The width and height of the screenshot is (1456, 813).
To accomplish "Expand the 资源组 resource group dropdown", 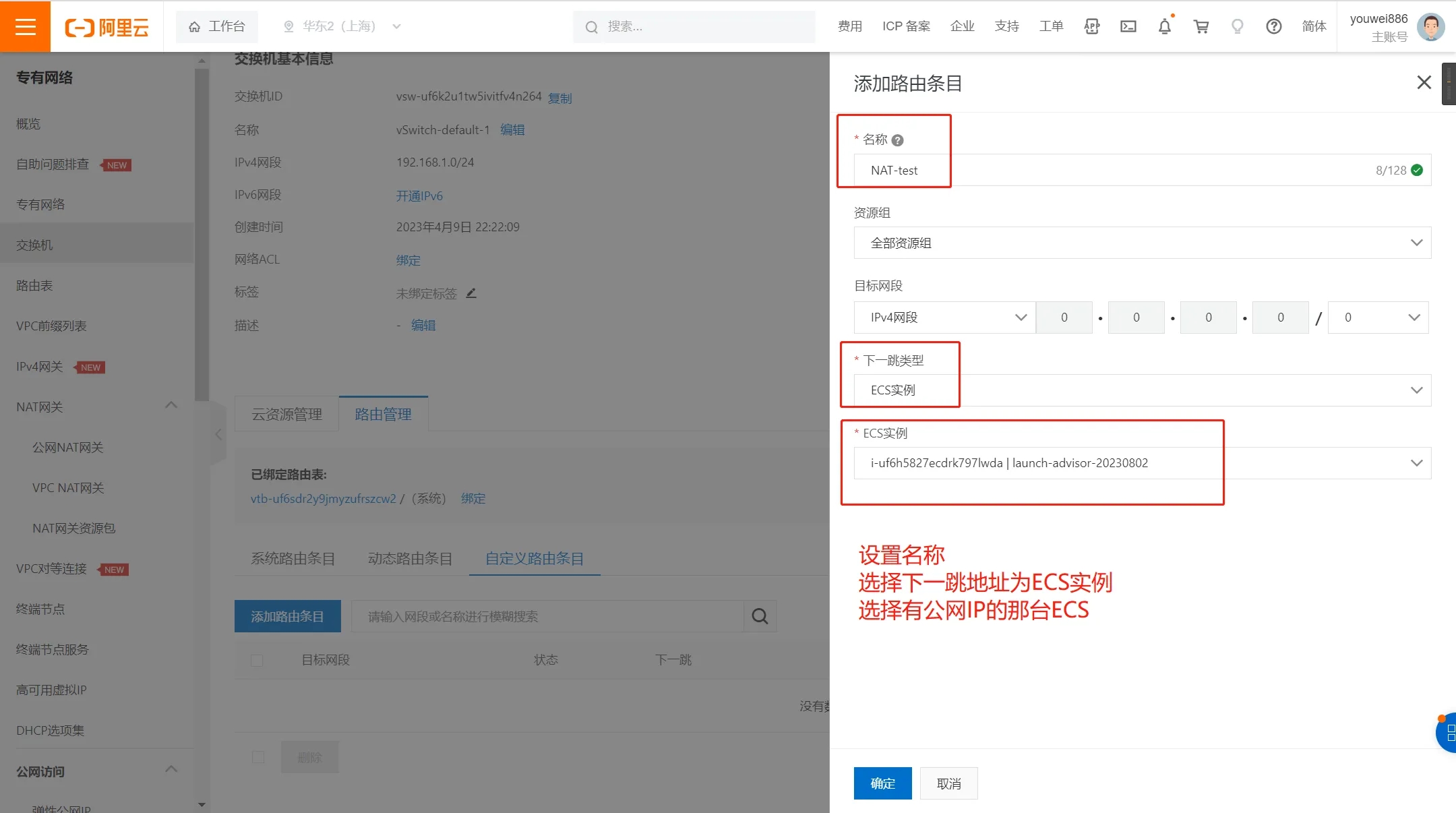I will click(1142, 243).
